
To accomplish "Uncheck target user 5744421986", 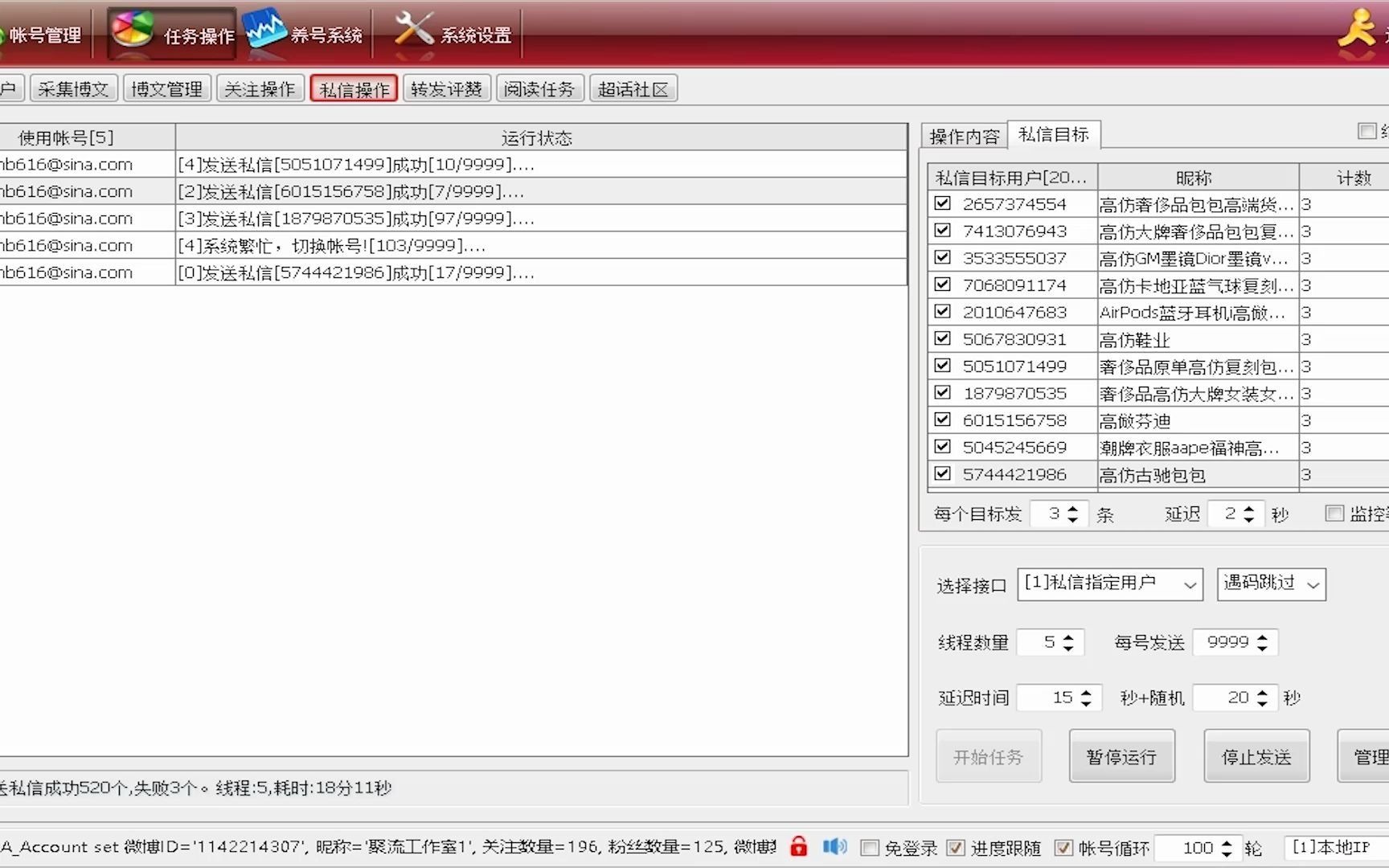I will coord(942,473).
